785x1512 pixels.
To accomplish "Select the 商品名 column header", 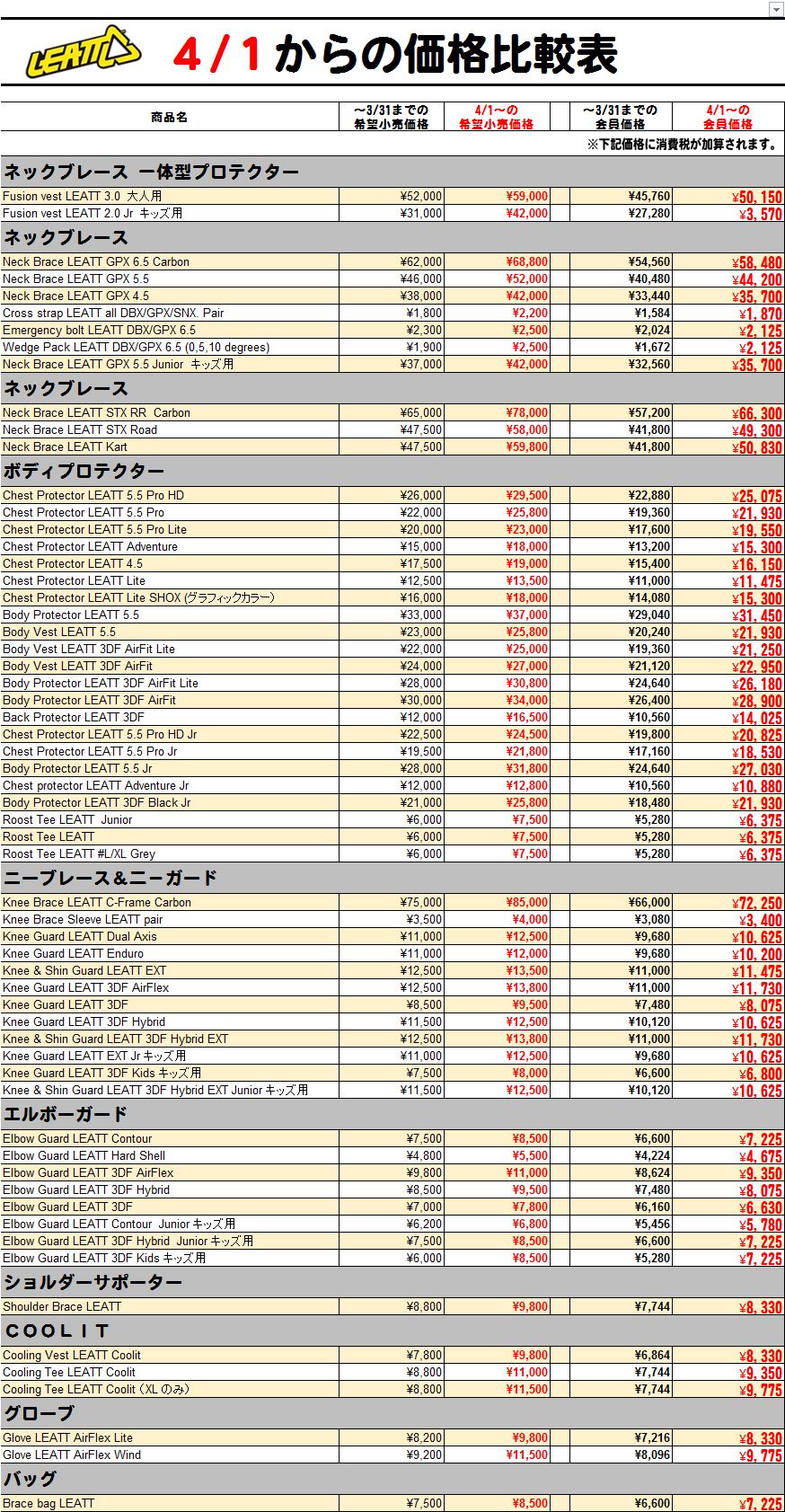I will (170, 118).
